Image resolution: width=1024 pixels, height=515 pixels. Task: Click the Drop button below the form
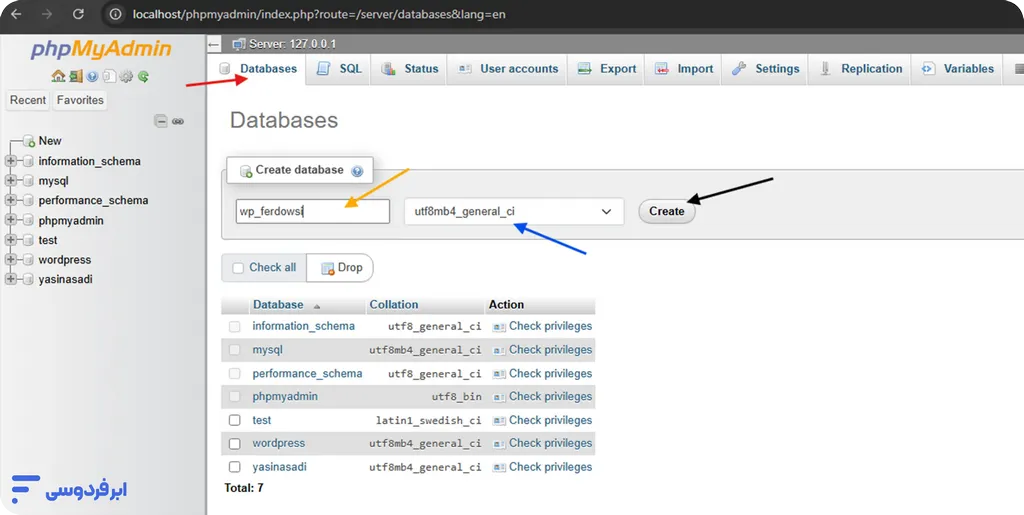[340, 268]
